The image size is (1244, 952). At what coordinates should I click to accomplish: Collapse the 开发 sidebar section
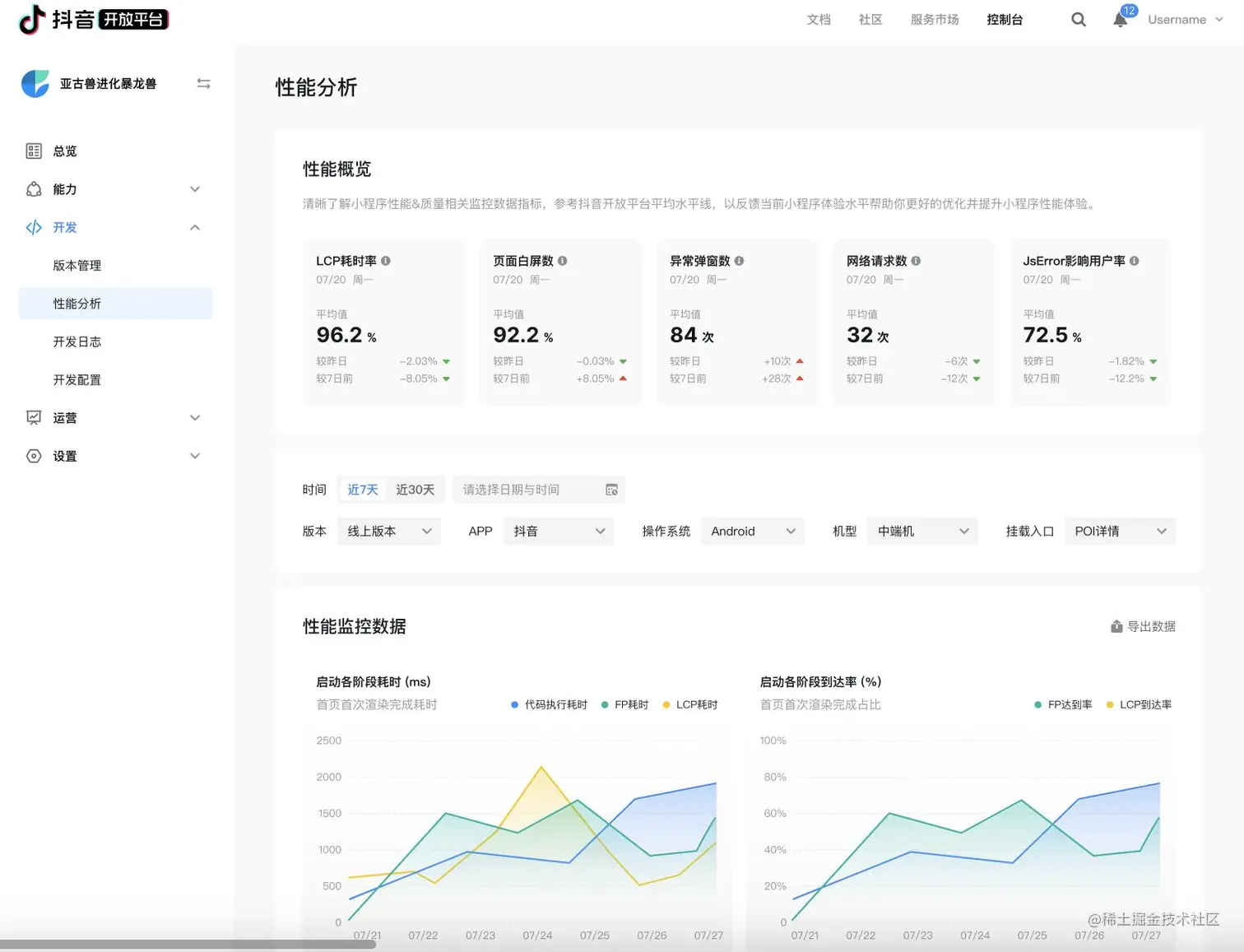click(195, 228)
